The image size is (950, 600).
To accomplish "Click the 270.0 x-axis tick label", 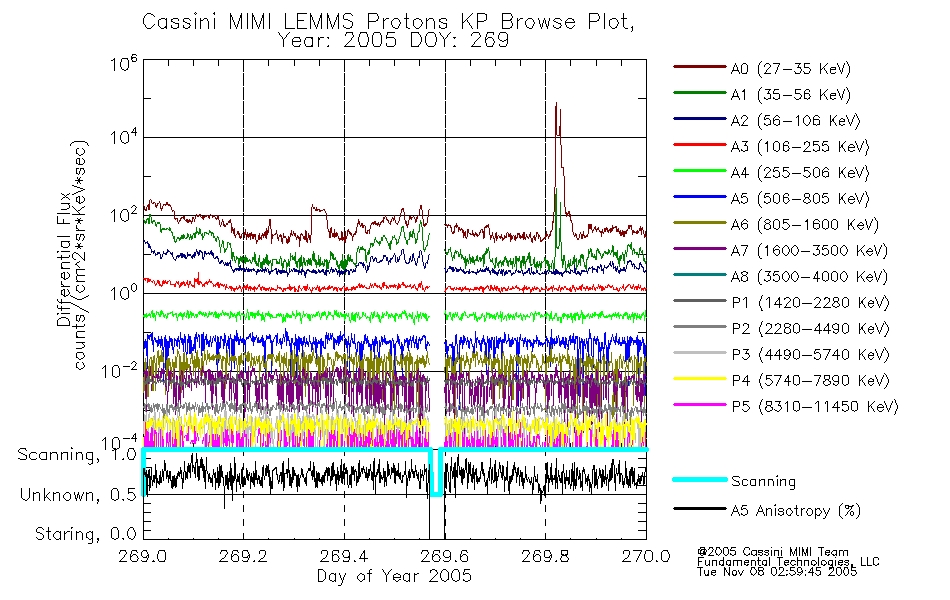I will click(x=646, y=556).
